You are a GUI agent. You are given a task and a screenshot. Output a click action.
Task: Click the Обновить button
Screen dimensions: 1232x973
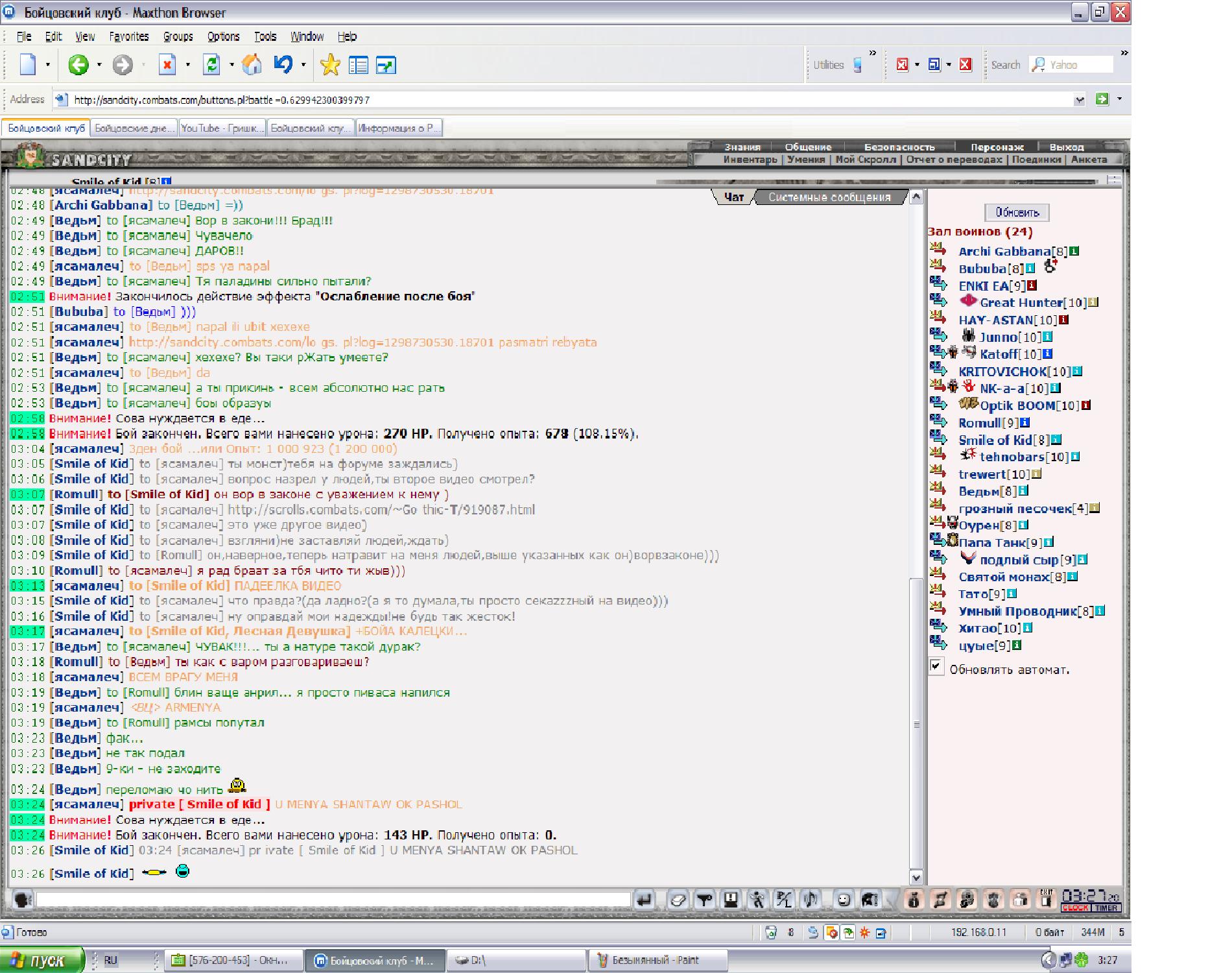(x=1017, y=212)
